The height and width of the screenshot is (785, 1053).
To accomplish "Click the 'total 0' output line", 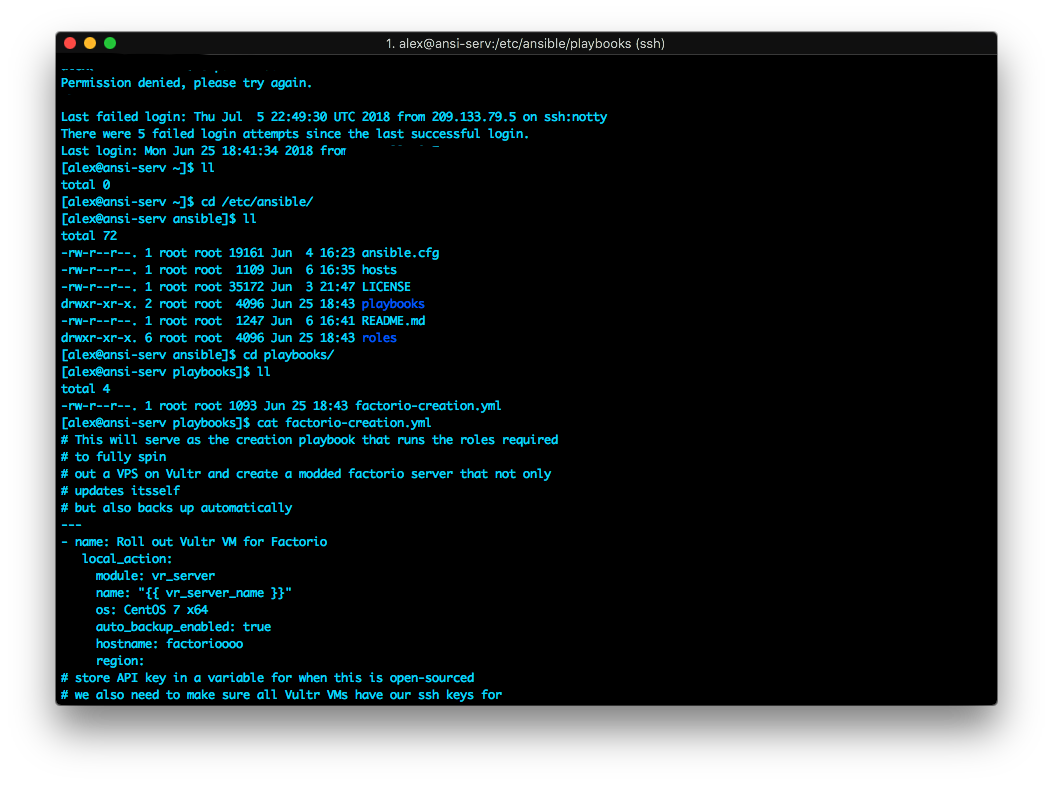I will [85, 185].
